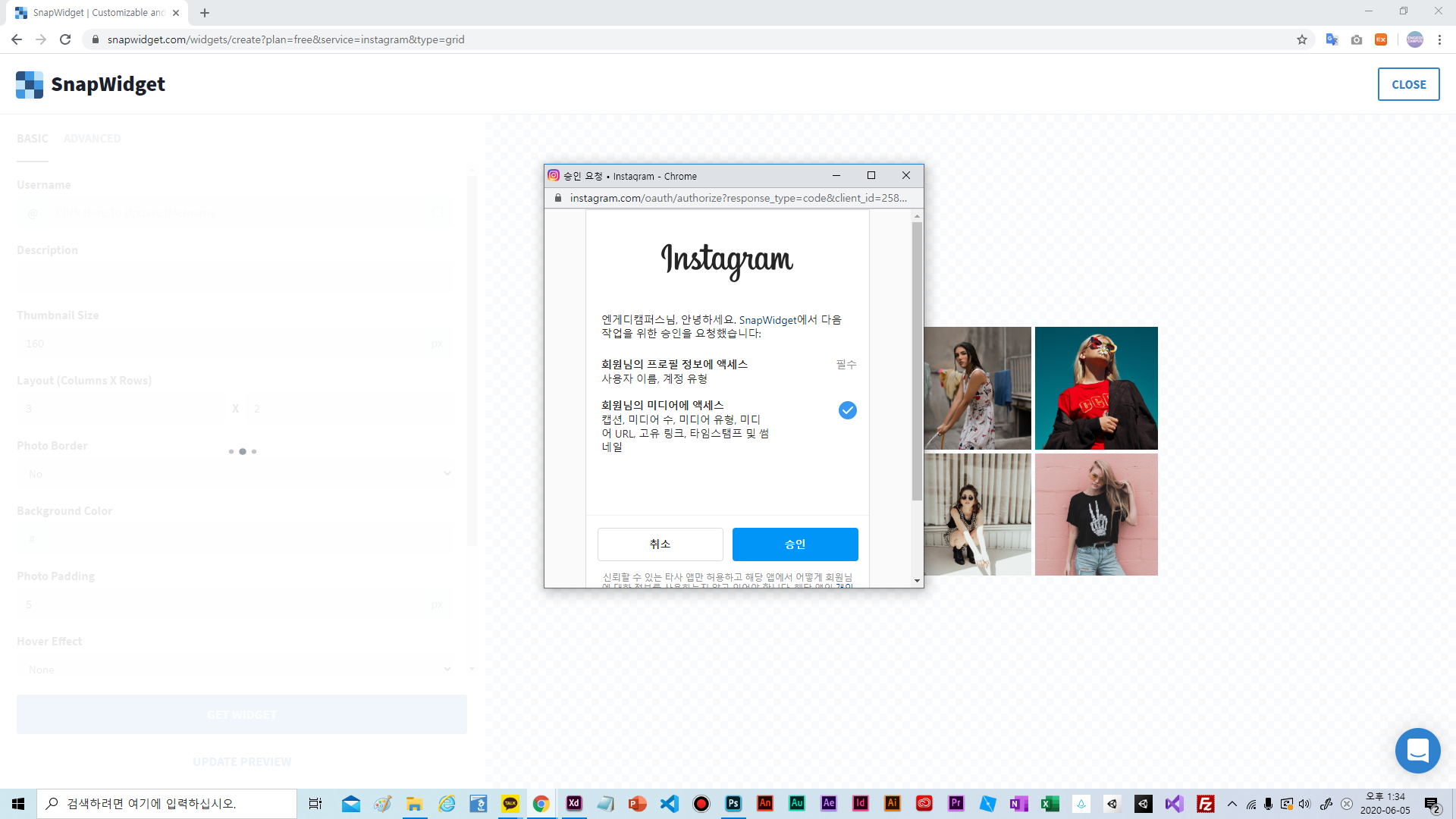
Task: Click the Instagram logo in the popup
Action: pos(726,262)
